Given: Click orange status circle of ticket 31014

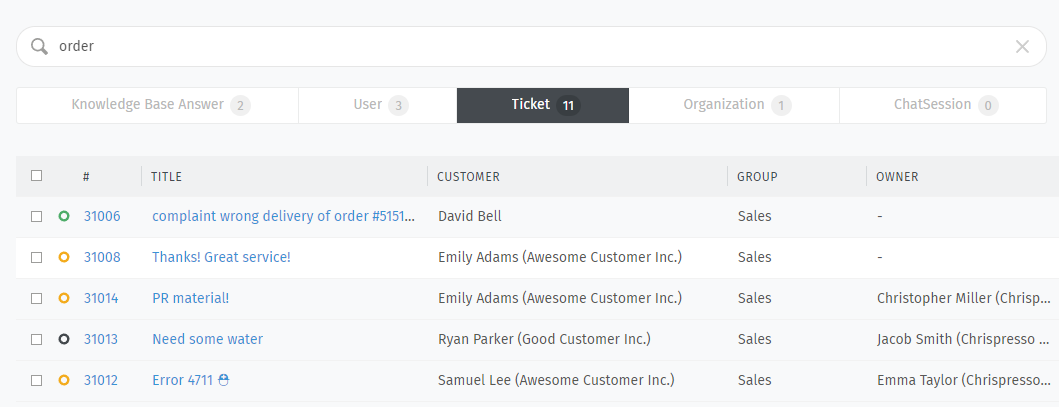Looking at the screenshot, I should point(64,298).
